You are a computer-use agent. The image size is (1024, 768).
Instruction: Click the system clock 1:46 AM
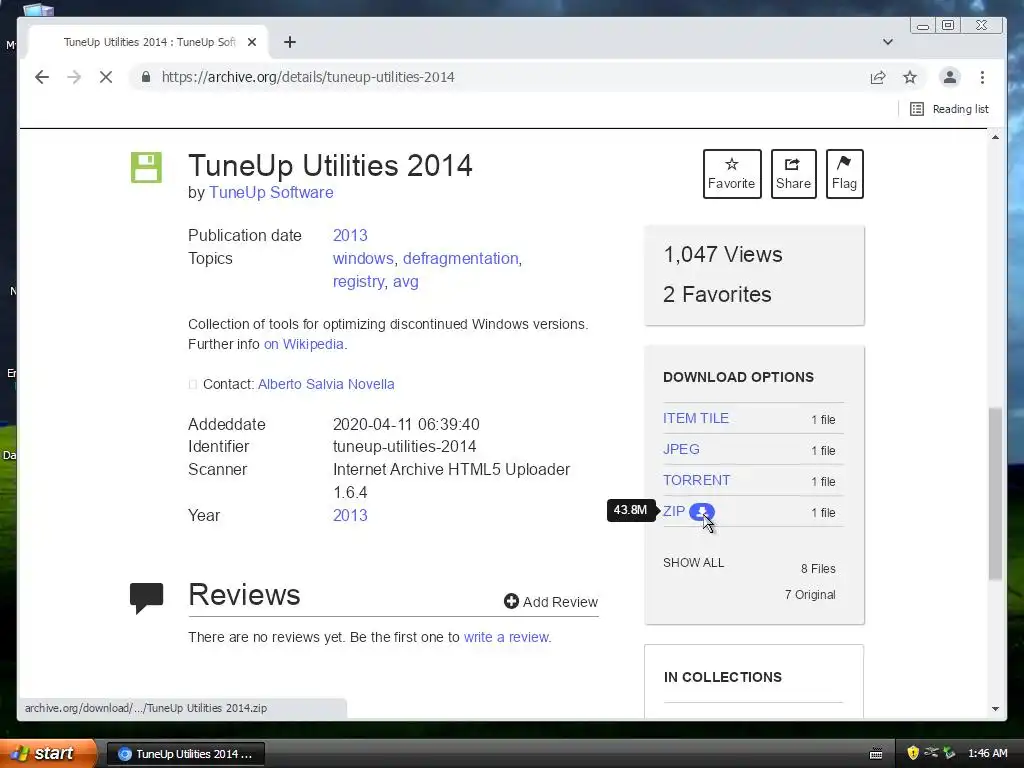[987, 753]
